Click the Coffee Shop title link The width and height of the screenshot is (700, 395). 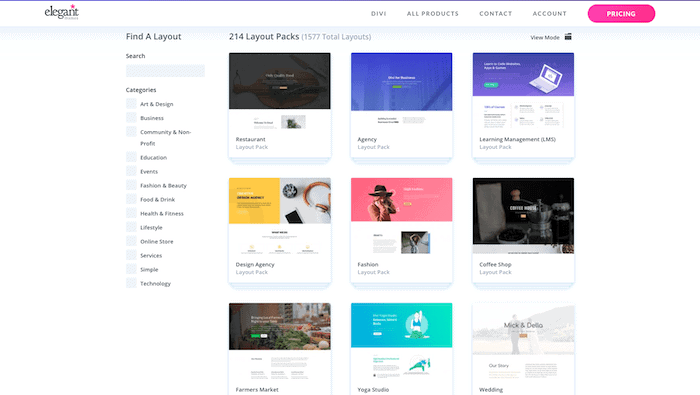coord(495,264)
